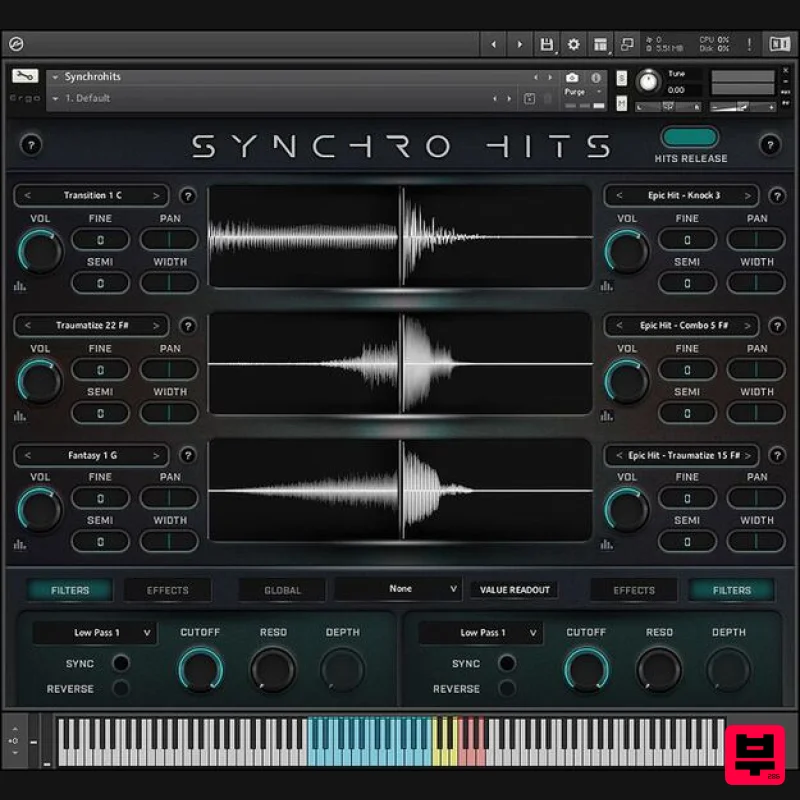Click the EQ bars icon under Transition 1 C volume
Viewport: 800px width, 800px height.
[19, 286]
